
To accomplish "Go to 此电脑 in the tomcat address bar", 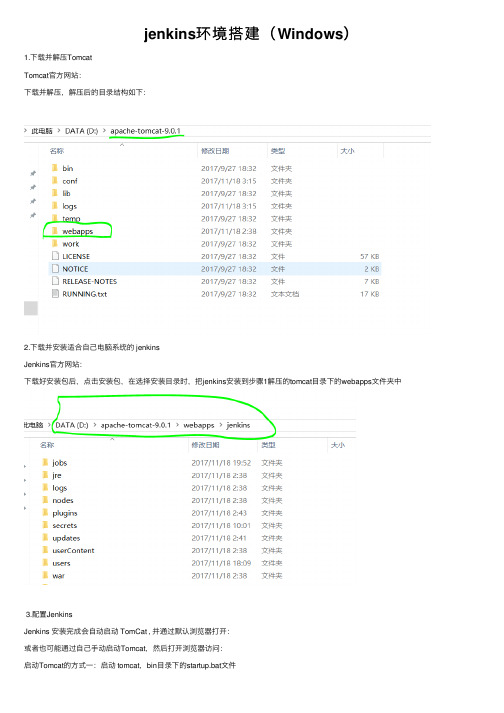I will coord(42,131).
